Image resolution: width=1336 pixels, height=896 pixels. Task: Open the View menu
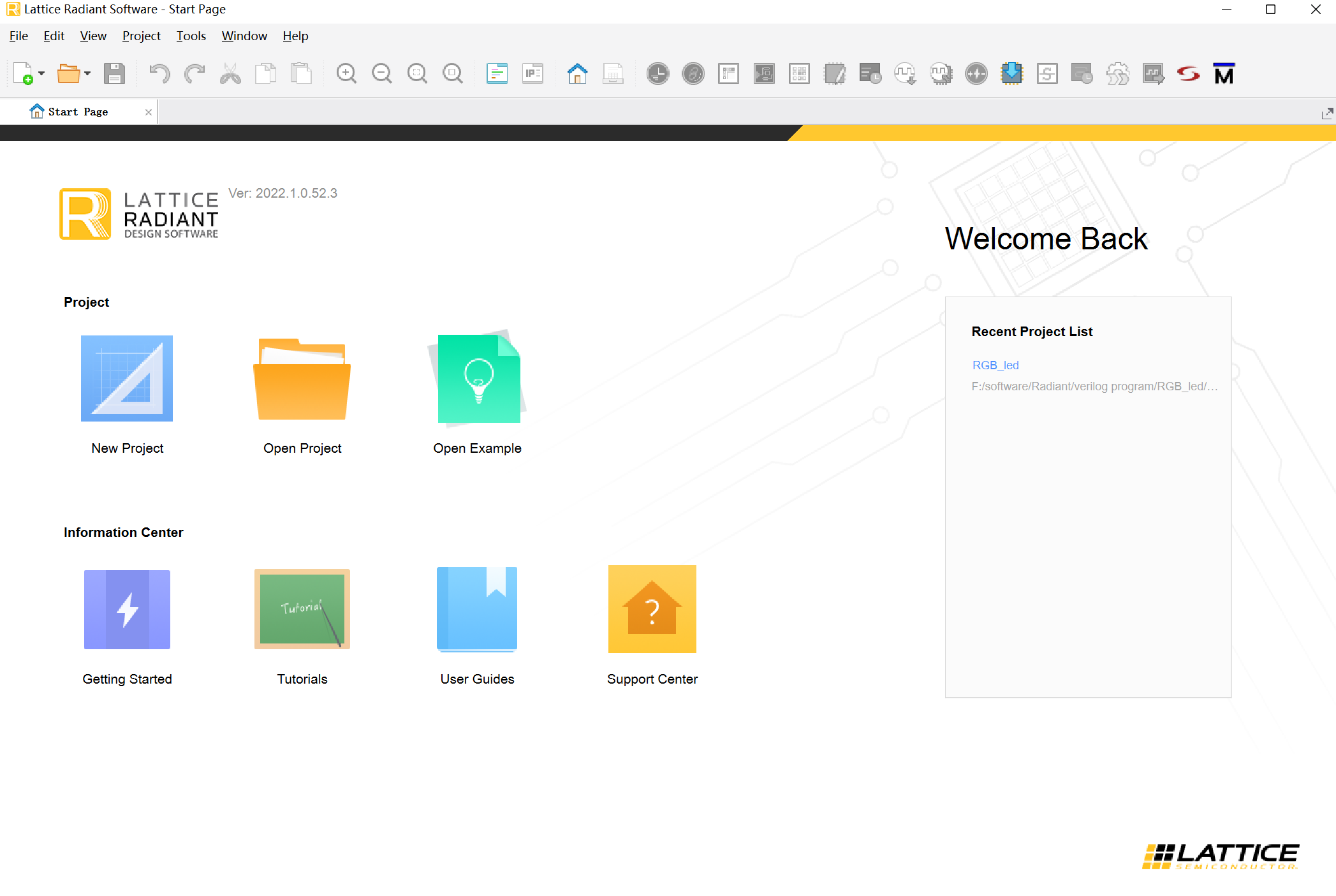pyautogui.click(x=93, y=36)
